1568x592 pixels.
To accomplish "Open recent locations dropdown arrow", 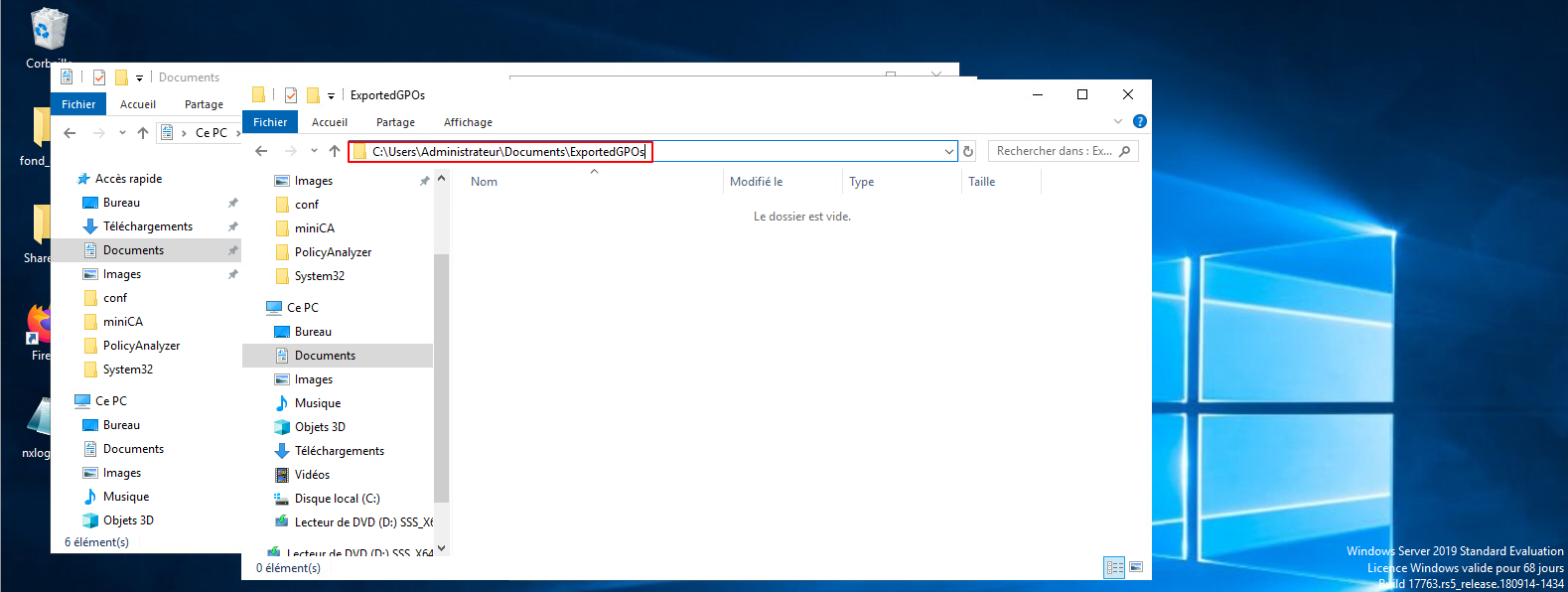I will (314, 151).
